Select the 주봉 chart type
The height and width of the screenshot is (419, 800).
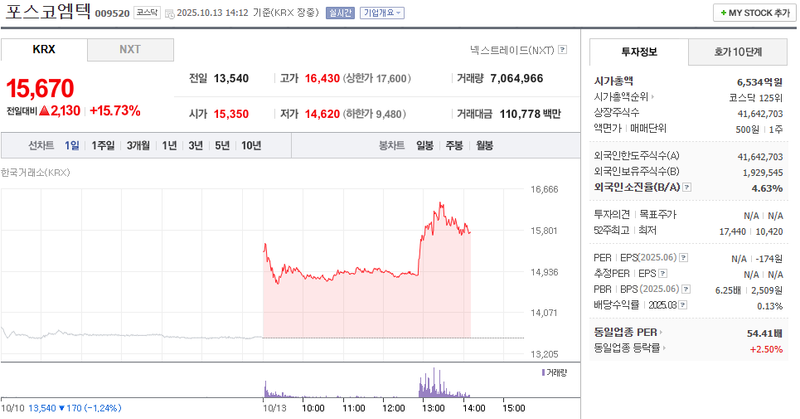pyautogui.click(x=454, y=145)
